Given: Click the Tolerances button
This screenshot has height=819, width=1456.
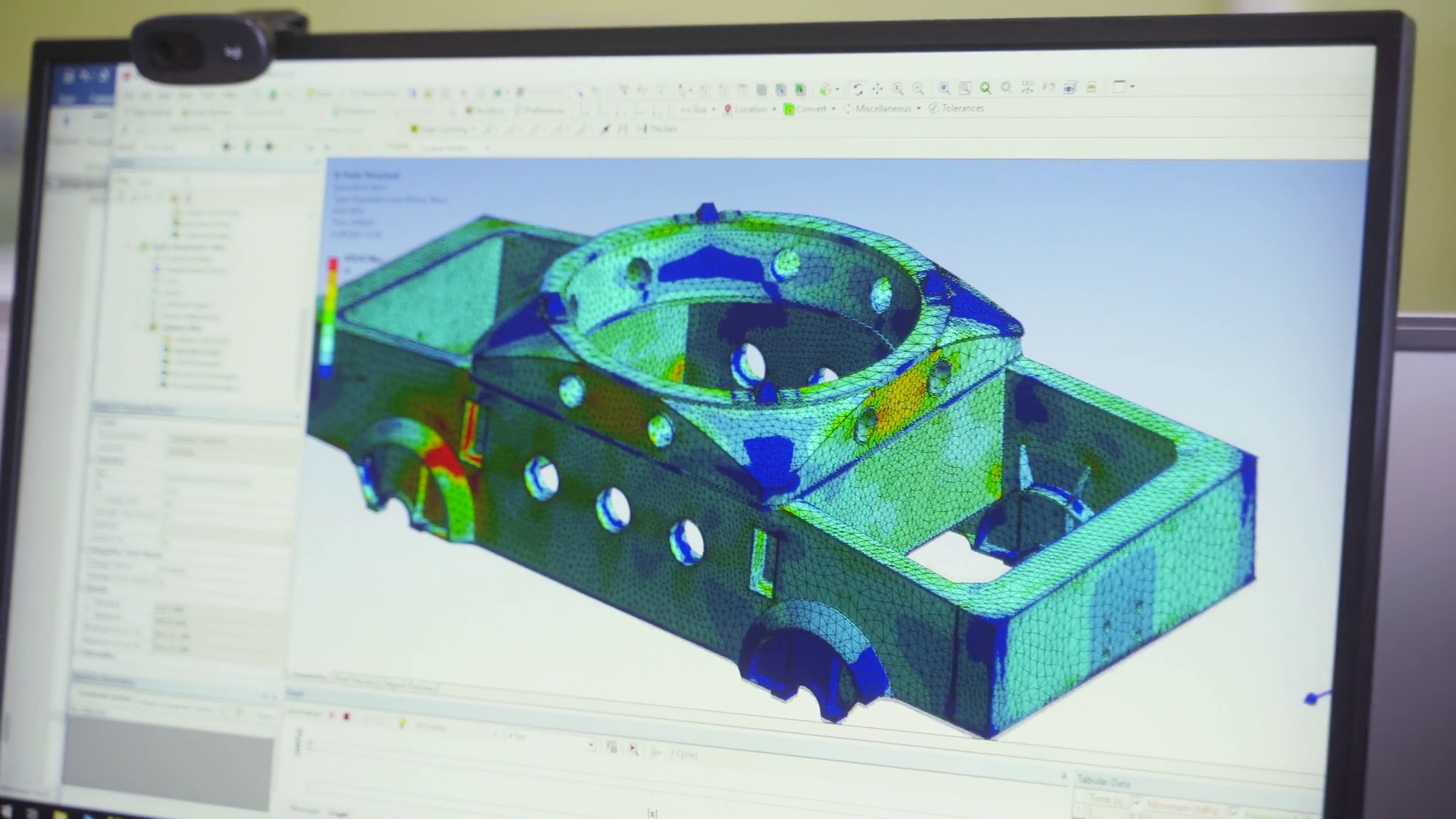Looking at the screenshot, I should click(x=956, y=108).
